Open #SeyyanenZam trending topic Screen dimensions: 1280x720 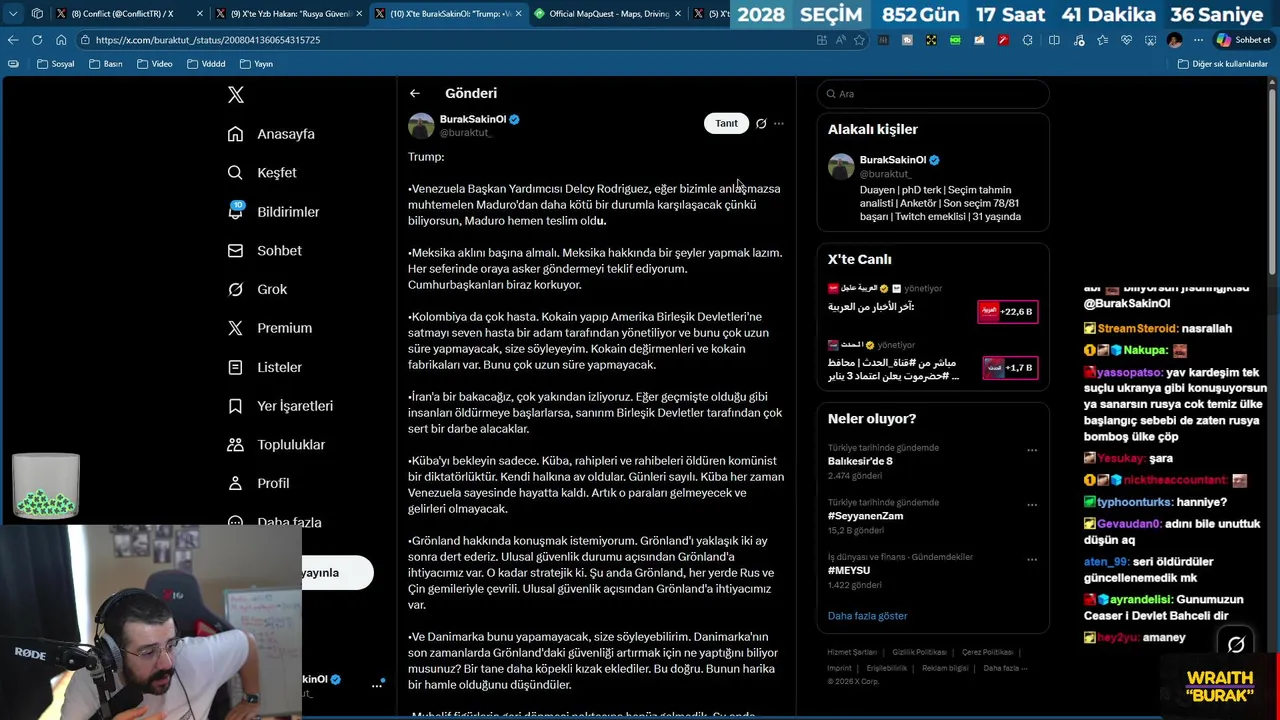click(865, 516)
